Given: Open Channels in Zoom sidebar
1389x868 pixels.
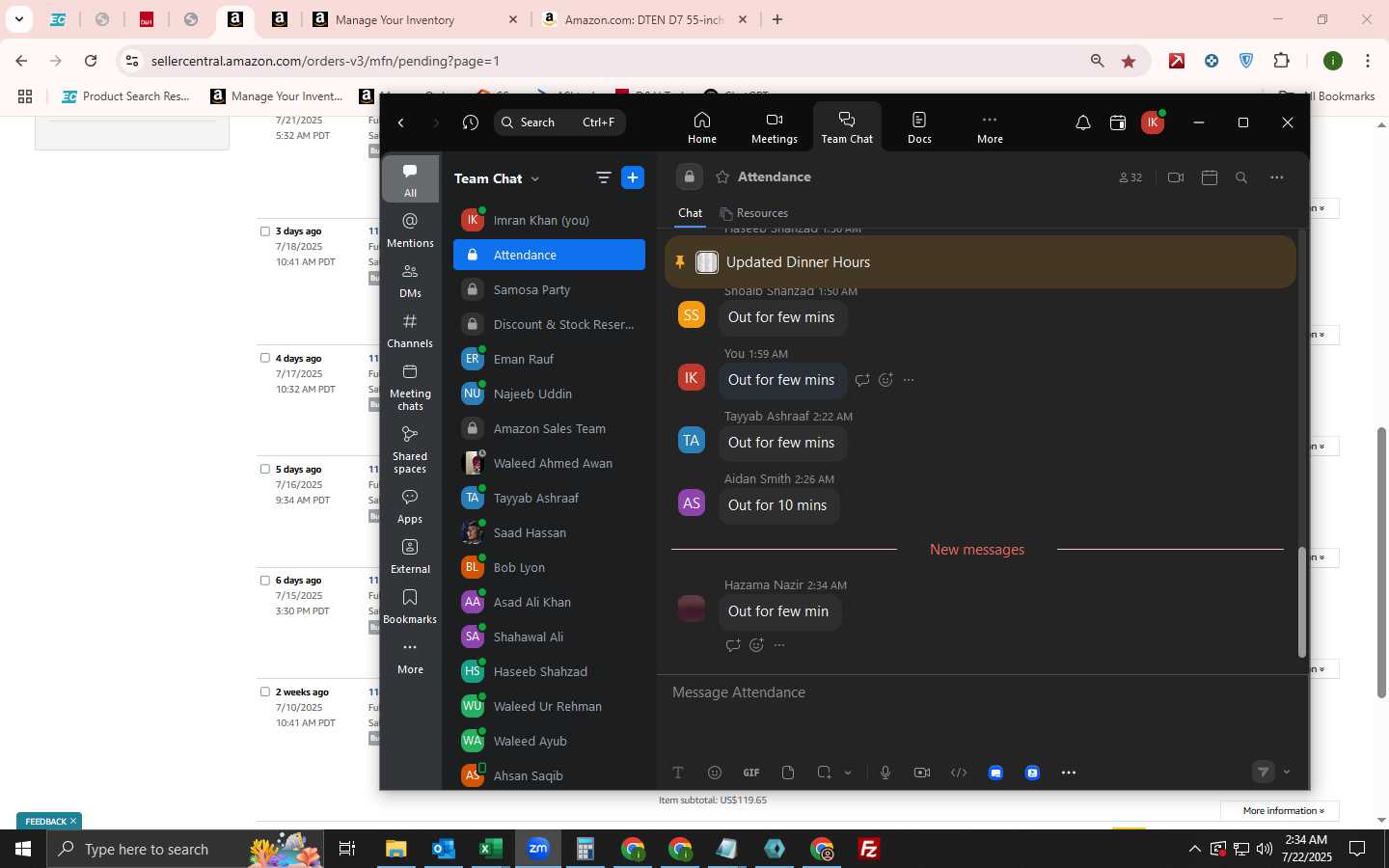Looking at the screenshot, I should [x=410, y=331].
